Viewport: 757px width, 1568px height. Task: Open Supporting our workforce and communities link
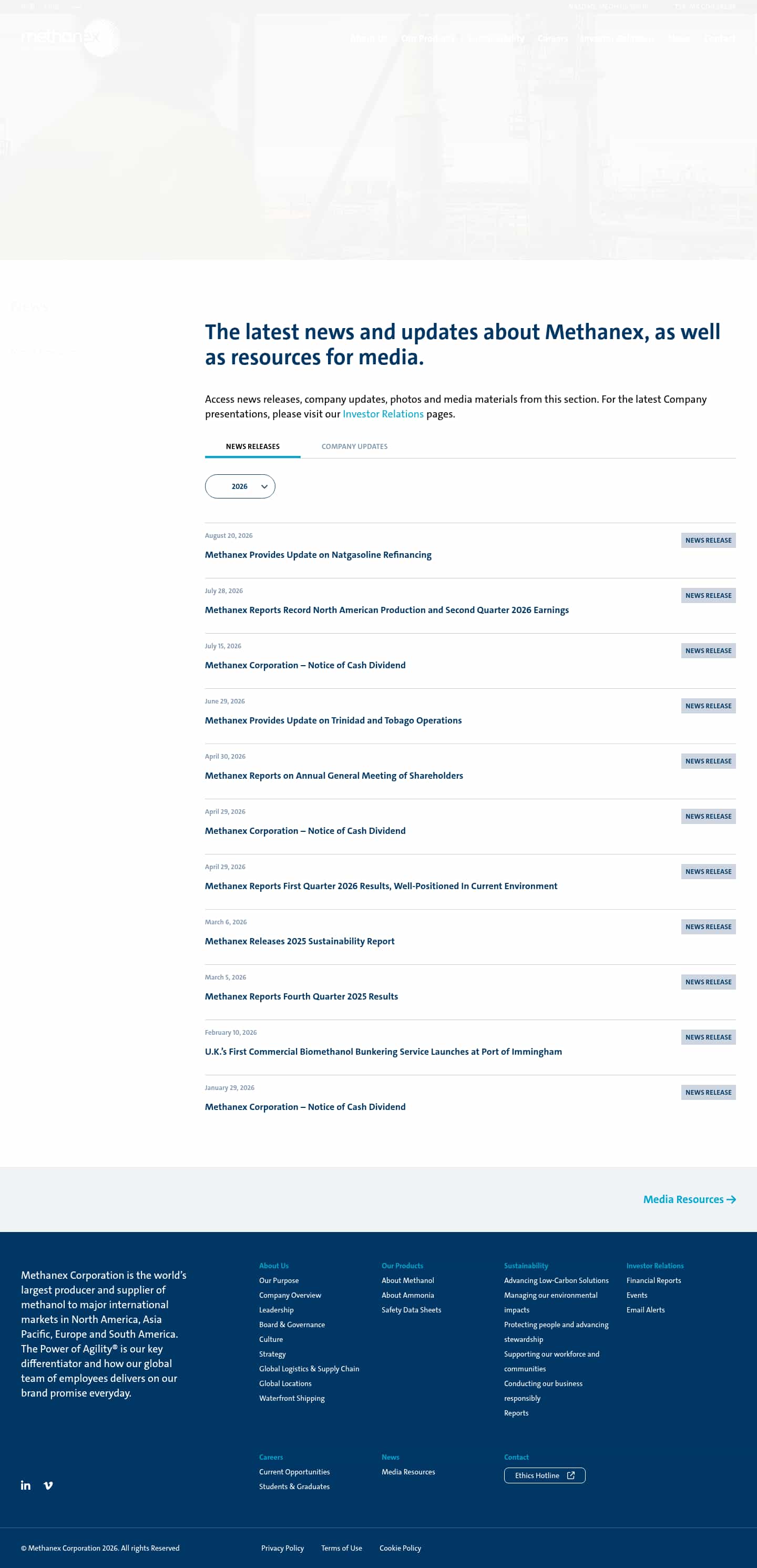(x=551, y=1361)
